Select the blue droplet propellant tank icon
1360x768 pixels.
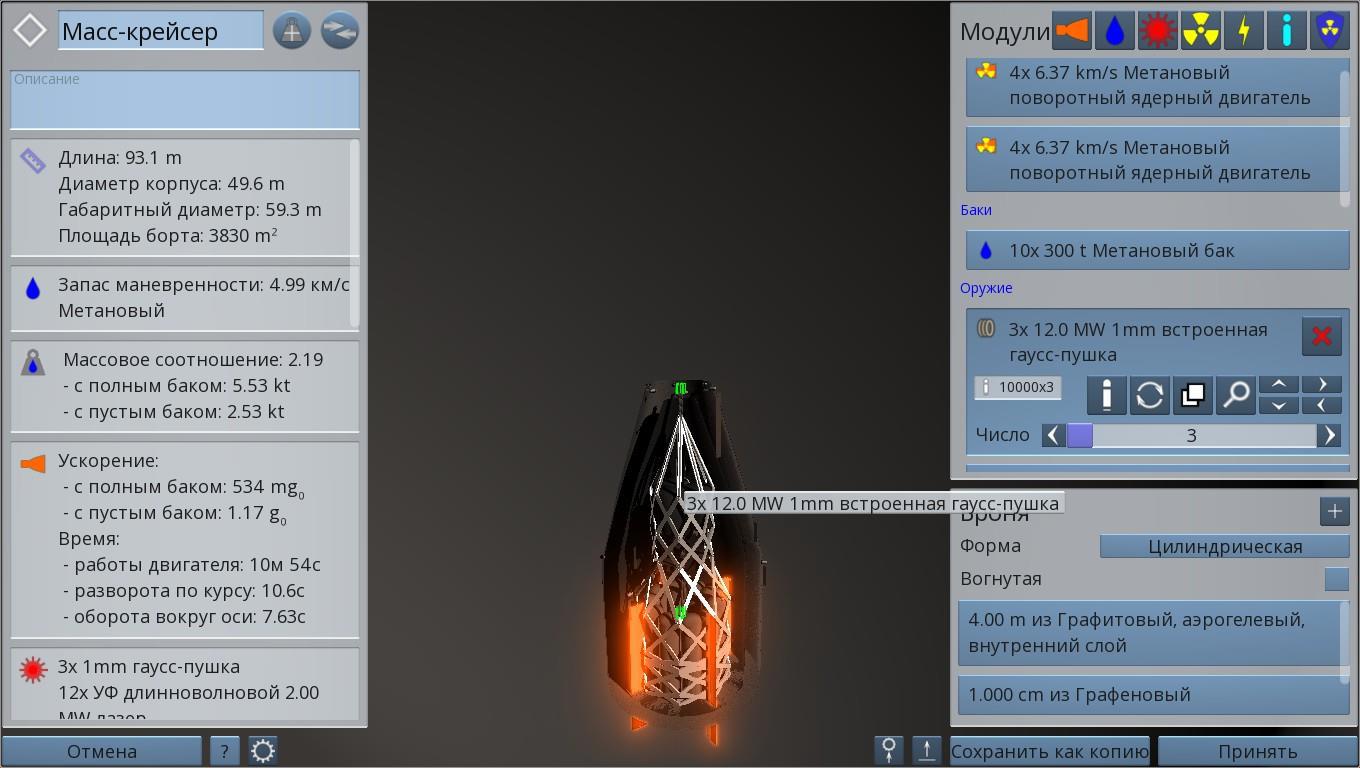click(1115, 31)
